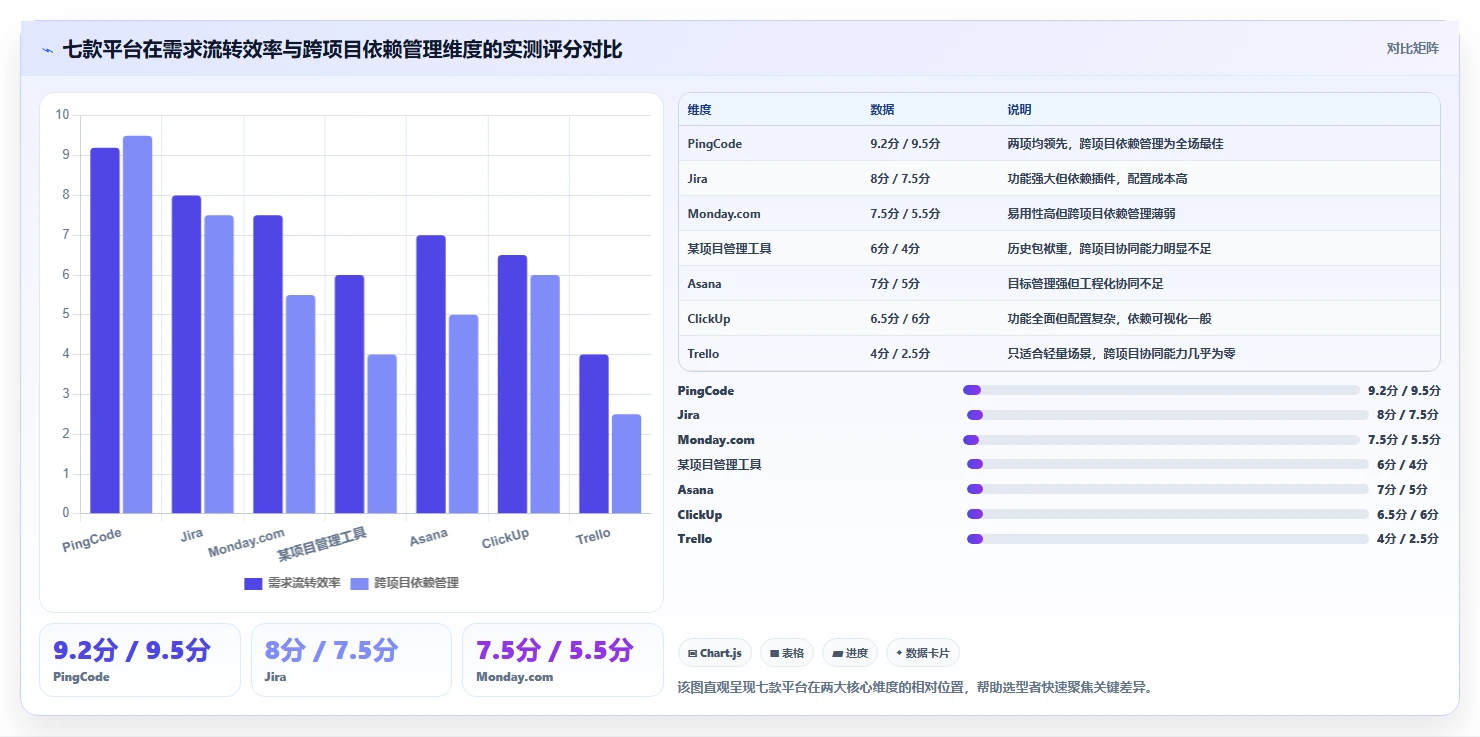
Task: Click the ClickUp progress bar
Action: 1167,514
